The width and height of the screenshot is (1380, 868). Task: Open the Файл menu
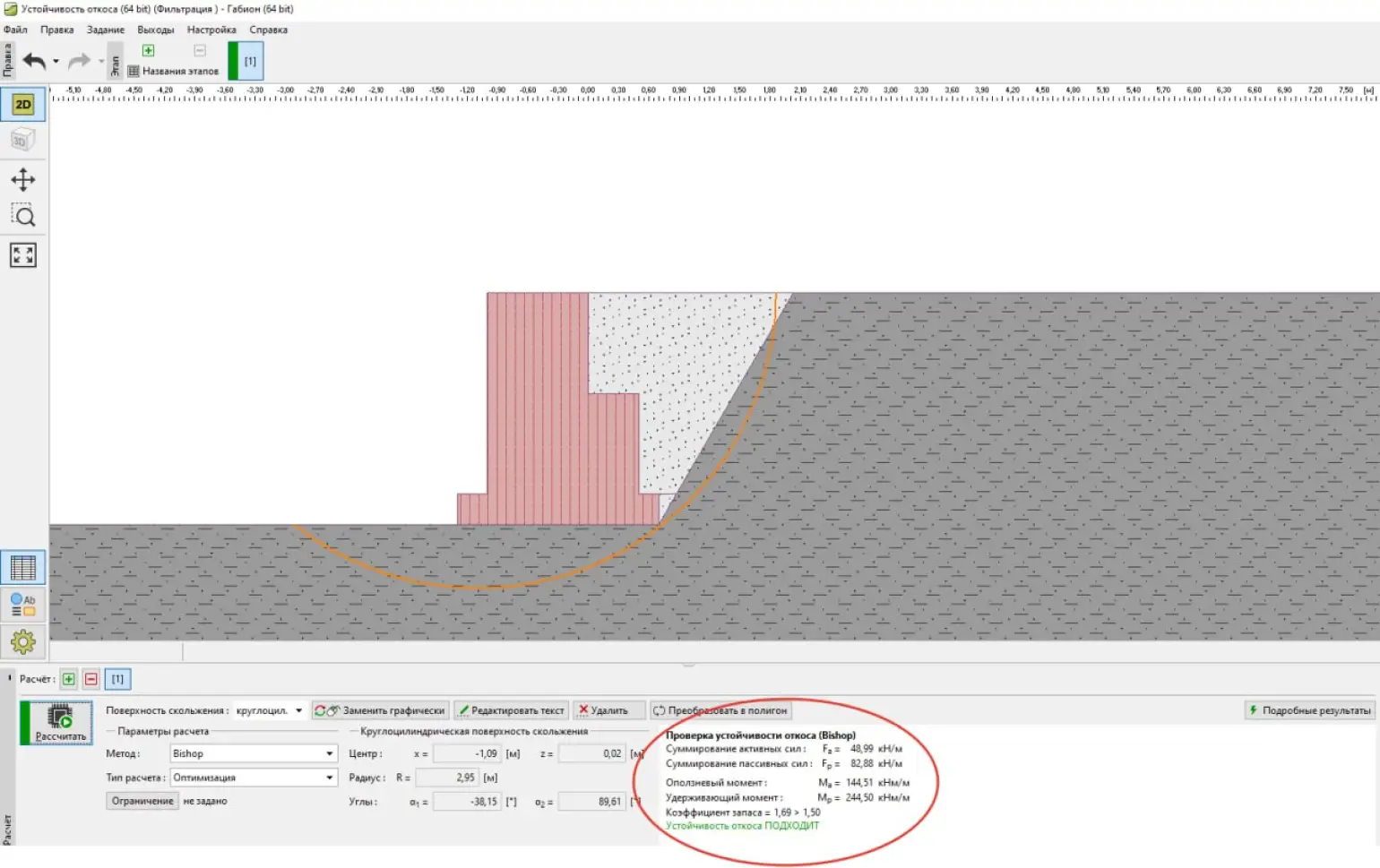[15, 30]
